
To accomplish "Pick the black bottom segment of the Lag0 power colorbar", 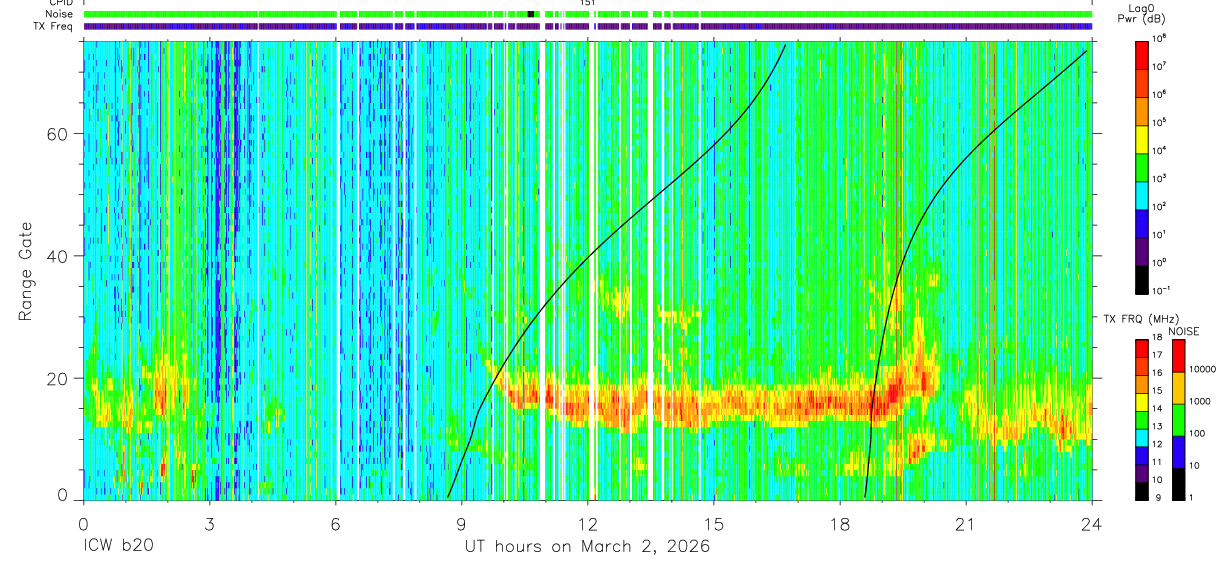I will point(1142,278).
